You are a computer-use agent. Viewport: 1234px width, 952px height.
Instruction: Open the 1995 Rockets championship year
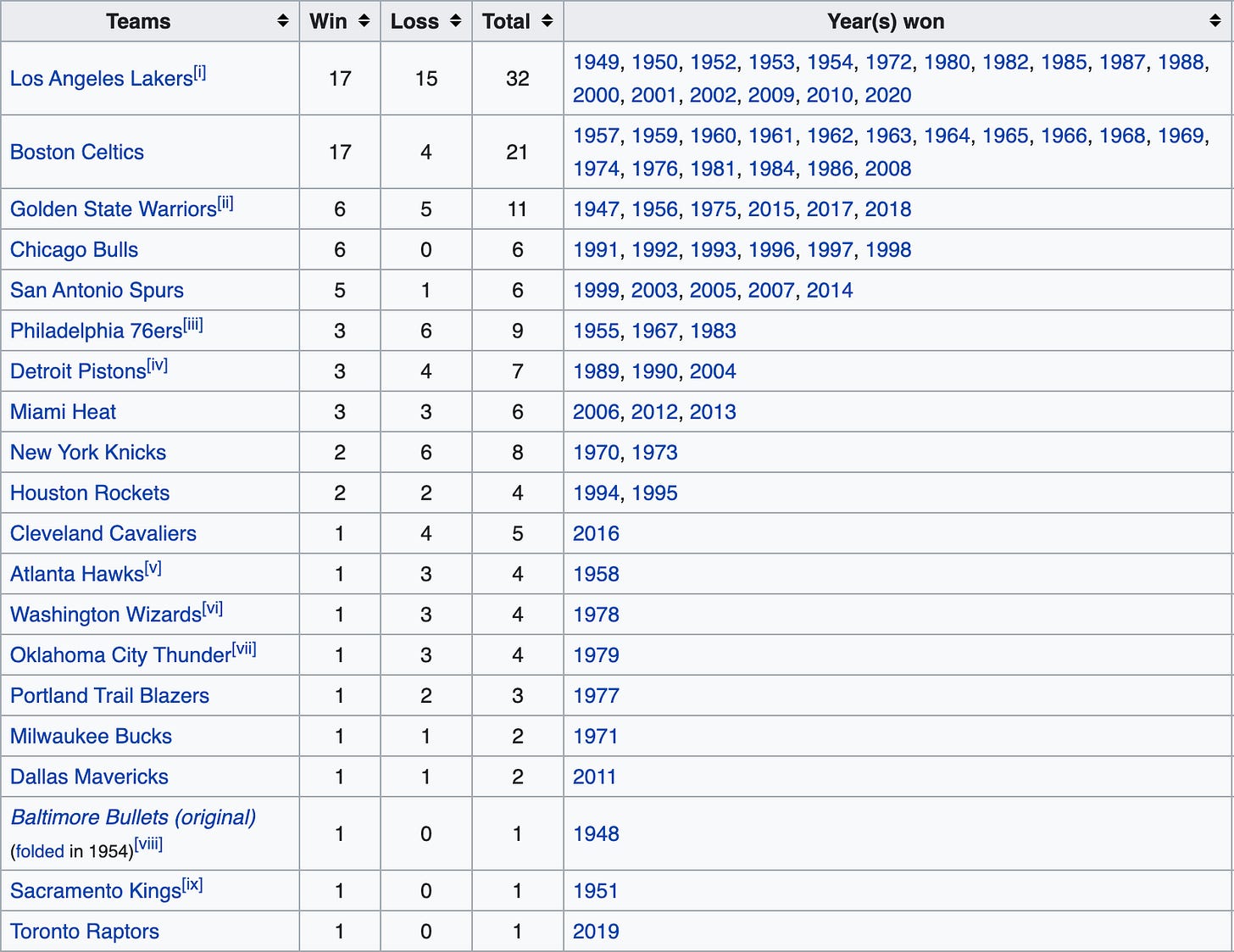(654, 493)
